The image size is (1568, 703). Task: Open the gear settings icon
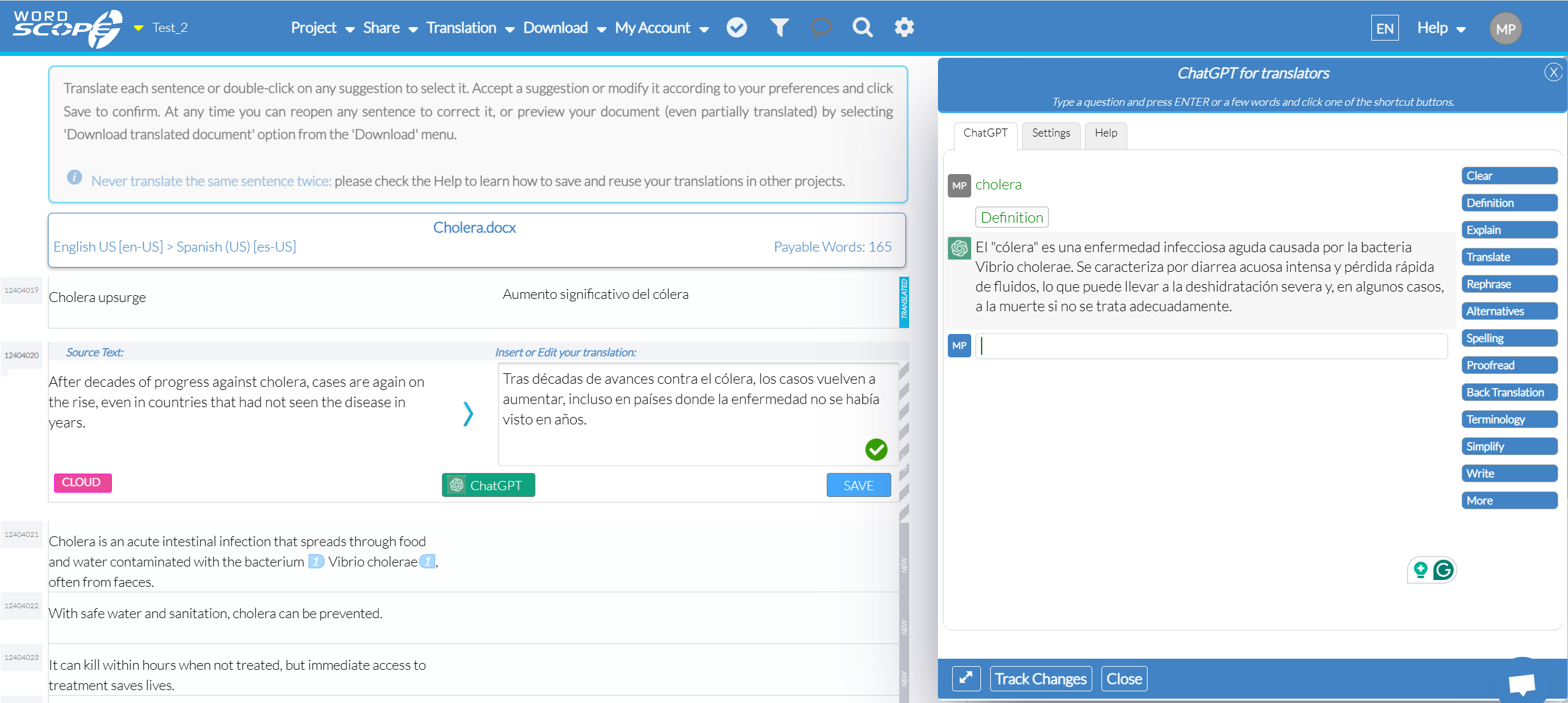904,28
